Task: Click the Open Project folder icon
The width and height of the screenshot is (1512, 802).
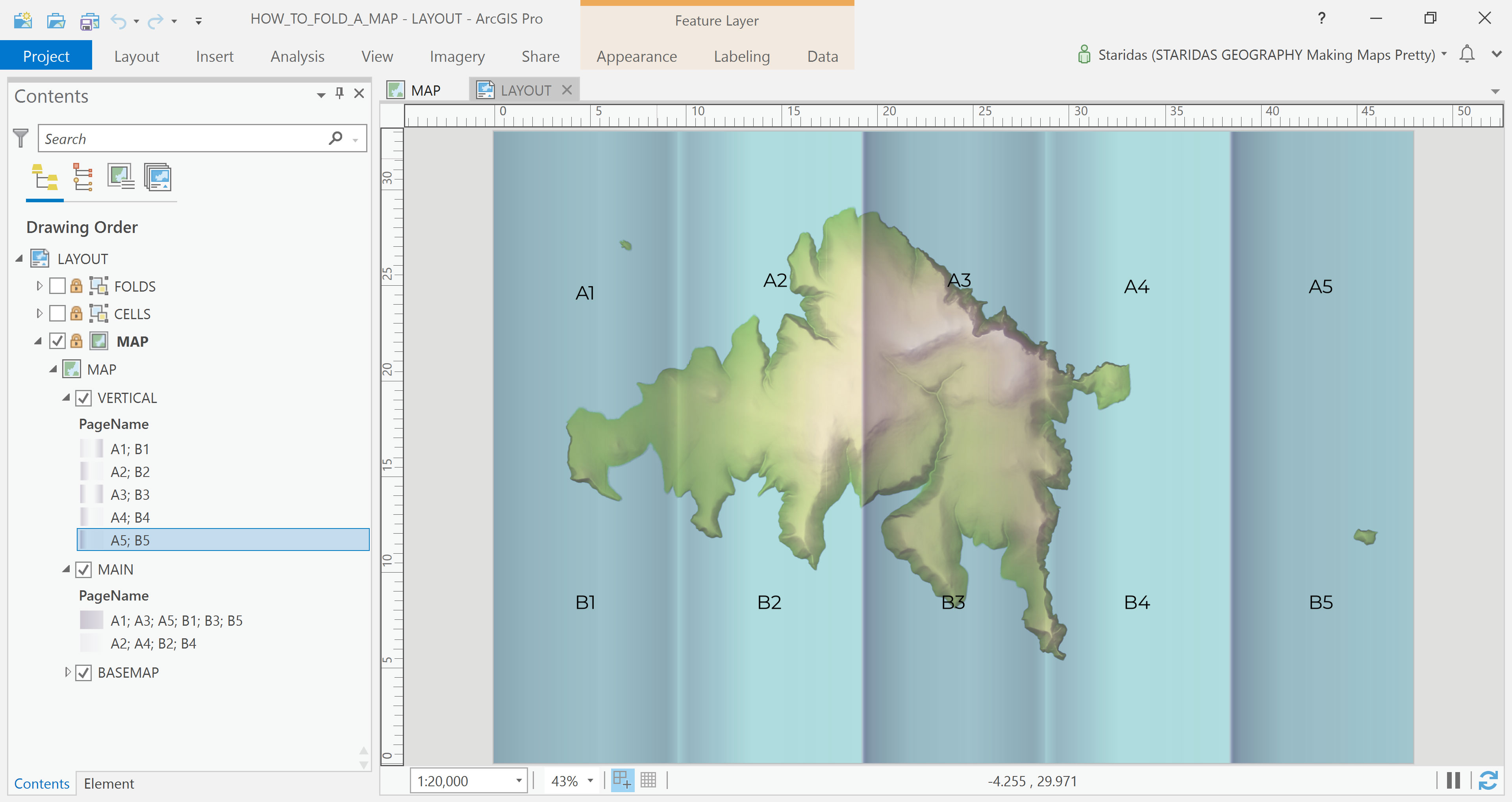Action: click(56, 21)
